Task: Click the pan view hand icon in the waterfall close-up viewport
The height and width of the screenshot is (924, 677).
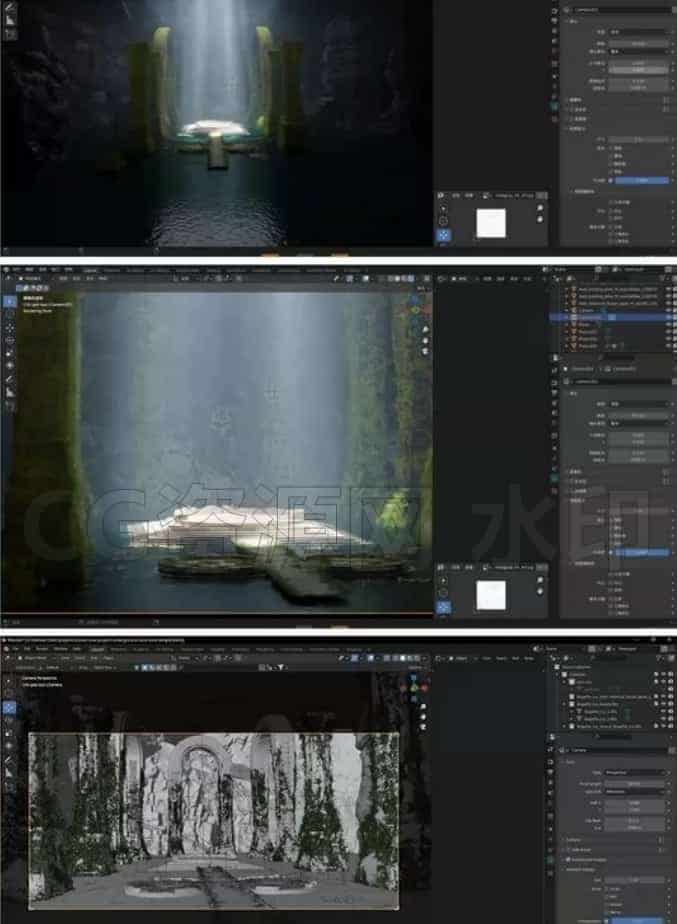Action: 425,341
